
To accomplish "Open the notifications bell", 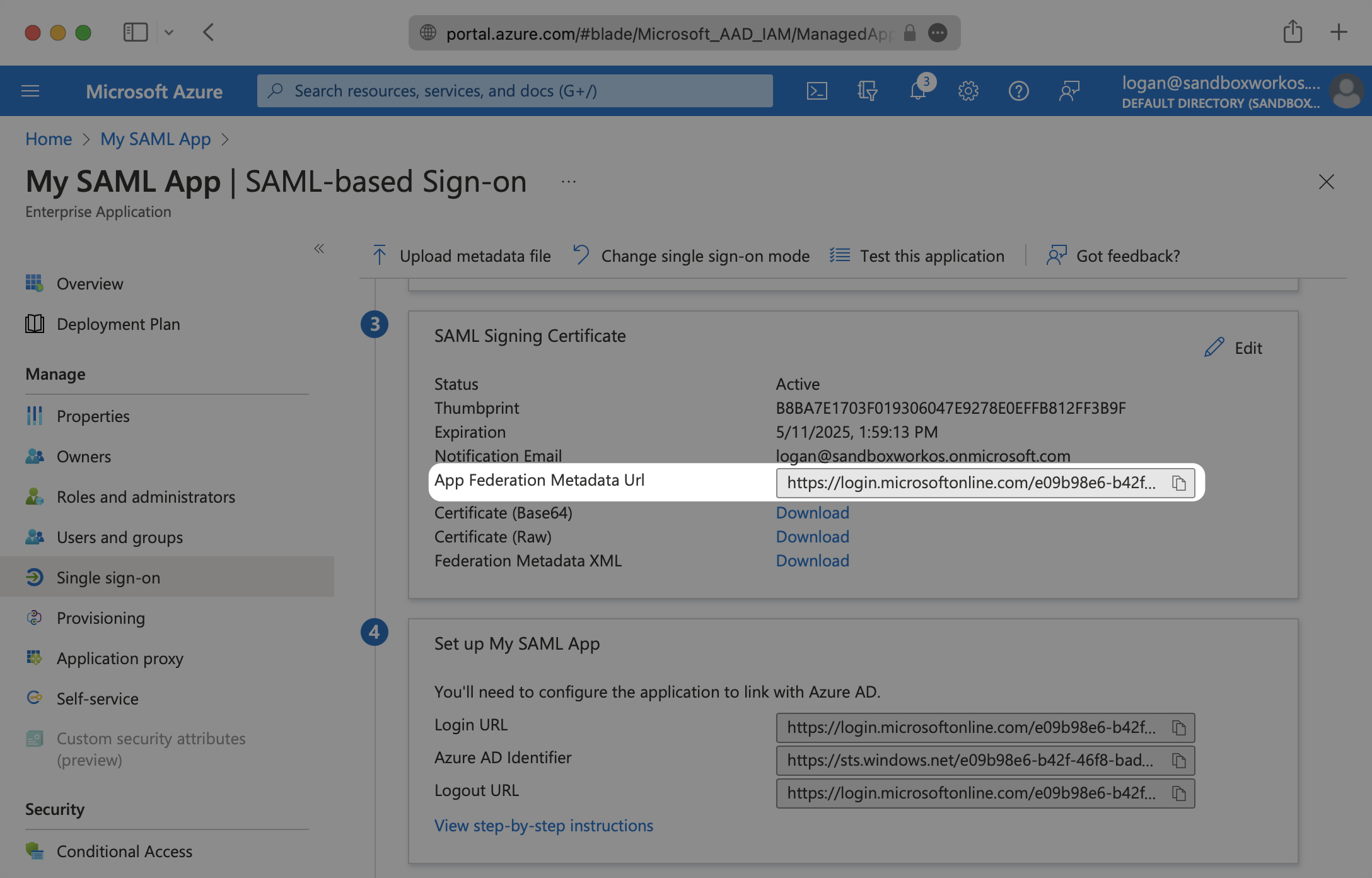I will point(918,91).
